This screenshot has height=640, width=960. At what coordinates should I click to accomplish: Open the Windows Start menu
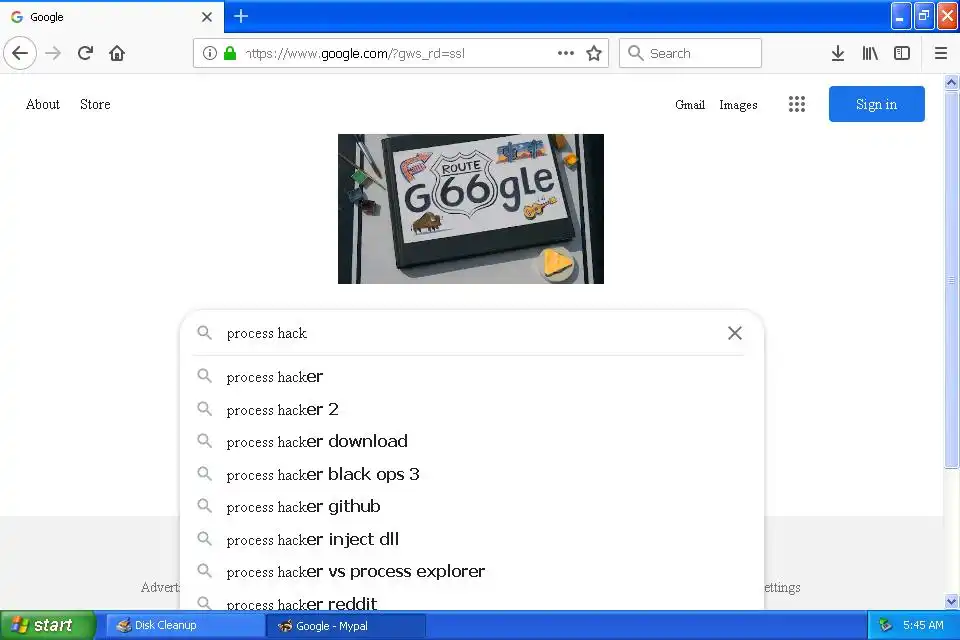click(x=47, y=625)
